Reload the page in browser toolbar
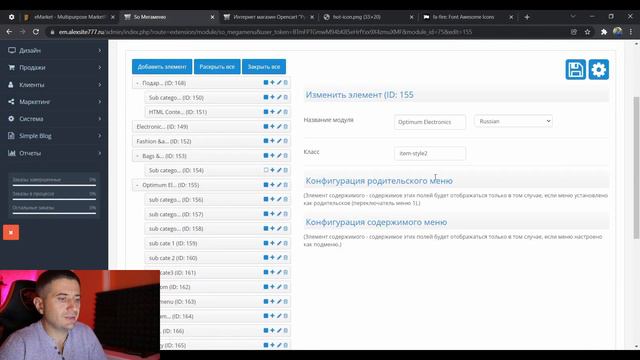This screenshot has width=640, height=360. (x=36, y=31)
